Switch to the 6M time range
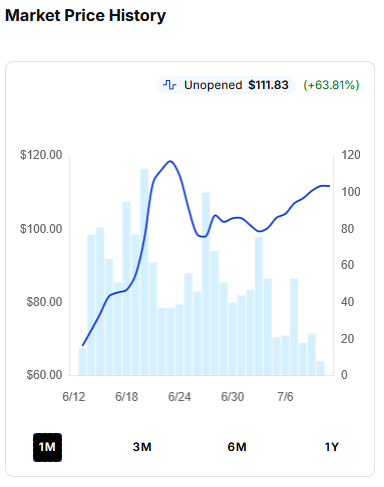This screenshot has height=487, width=384. point(237,447)
